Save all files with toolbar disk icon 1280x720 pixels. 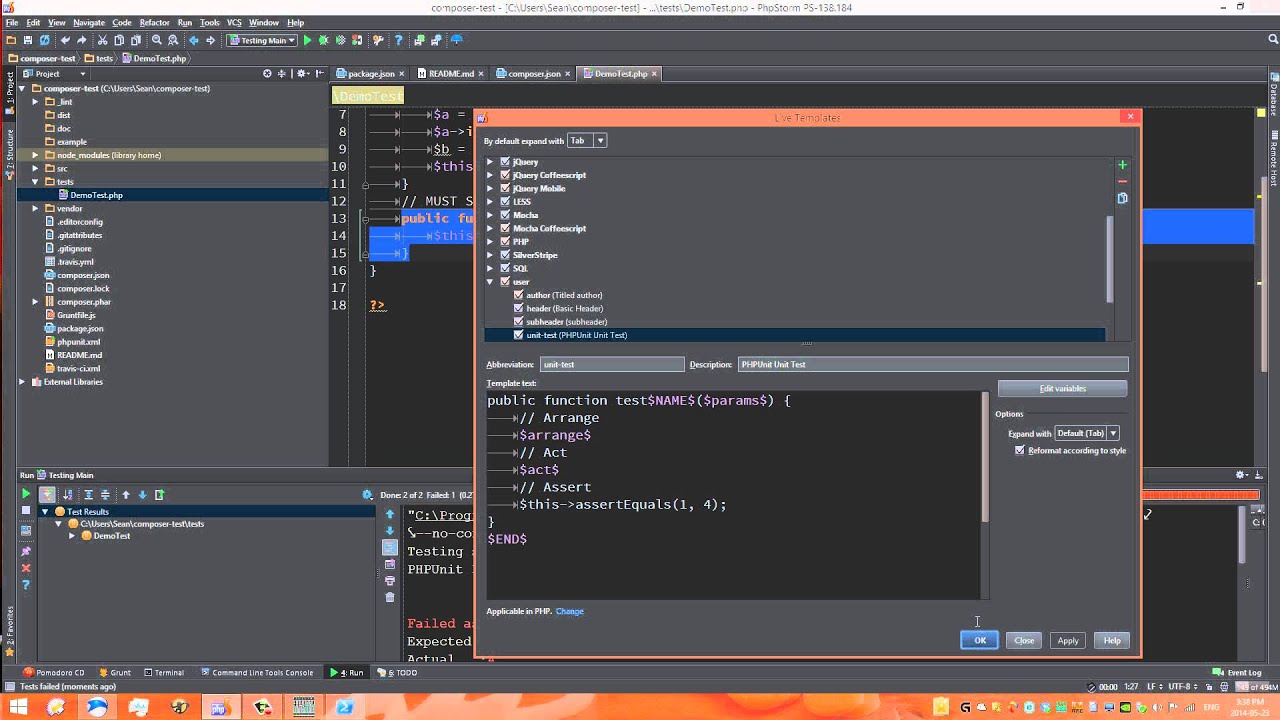tap(28, 40)
